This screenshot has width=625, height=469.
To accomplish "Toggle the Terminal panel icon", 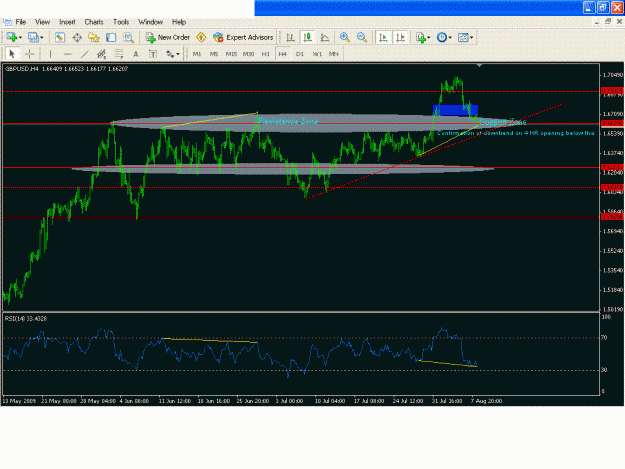I will [x=111, y=37].
